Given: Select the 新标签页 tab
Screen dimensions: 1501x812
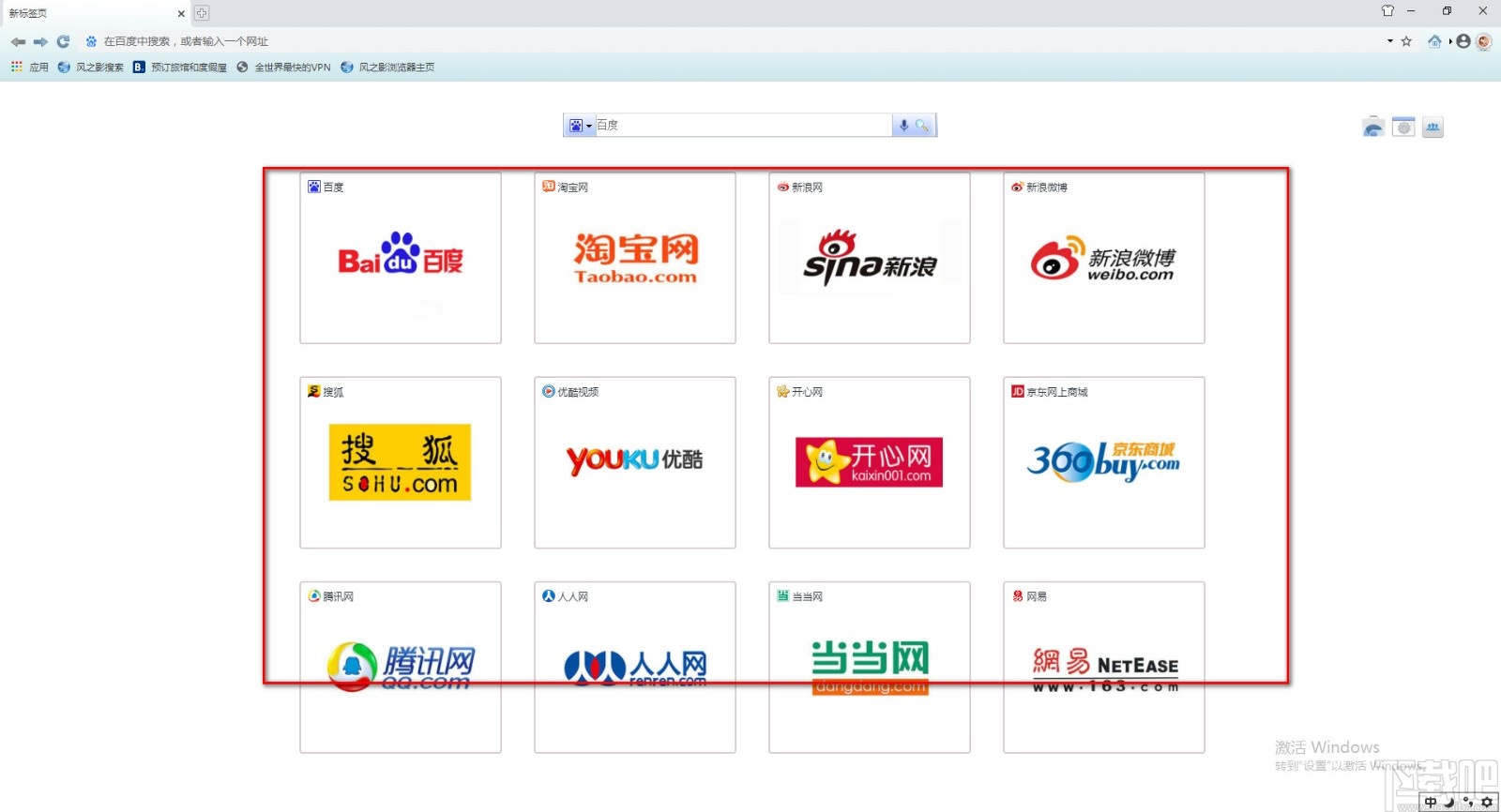Looking at the screenshot, I should click(94, 13).
